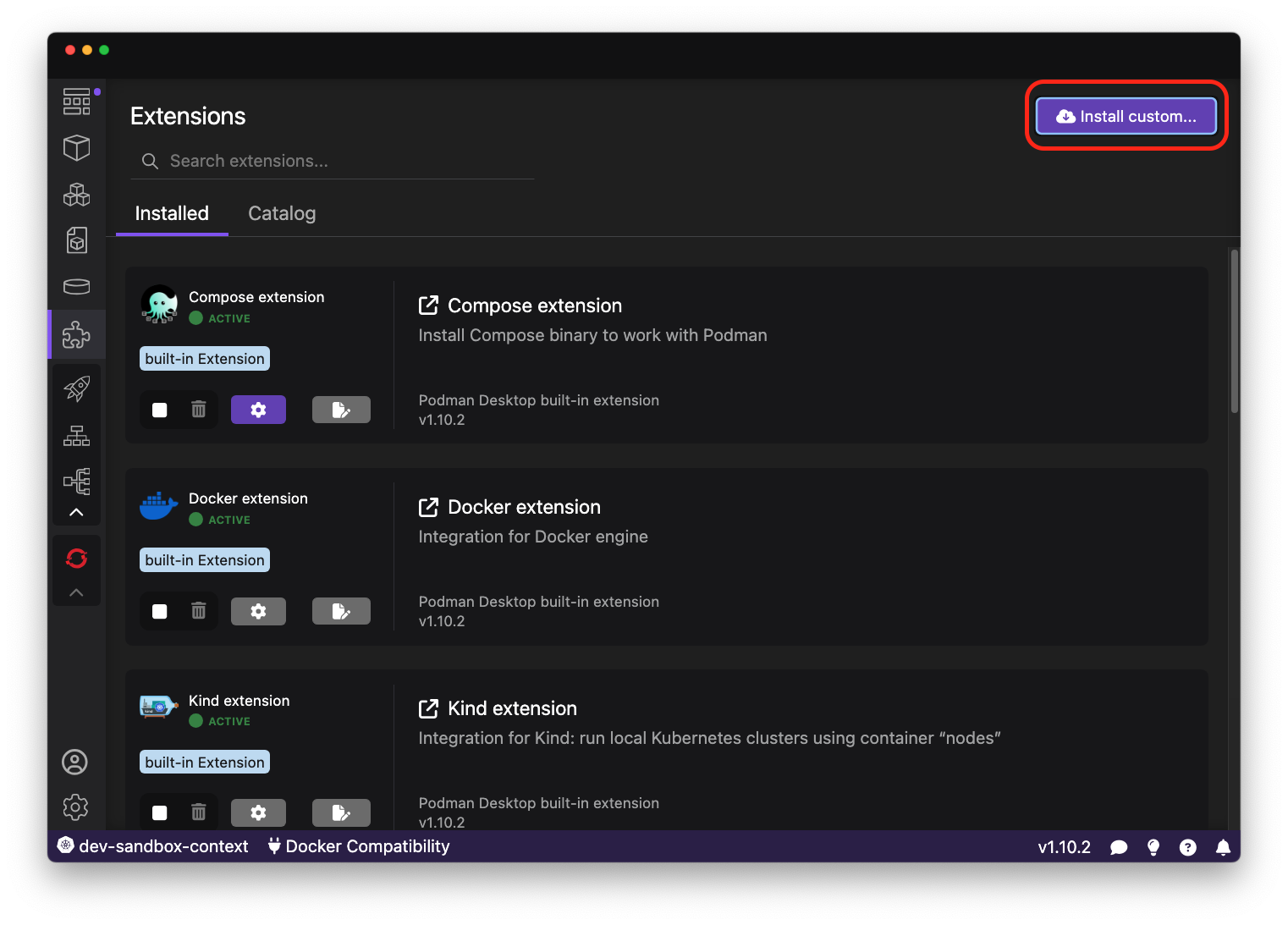Open the Volumes cylinder icon in sidebar
1288x925 pixels.
76,287
